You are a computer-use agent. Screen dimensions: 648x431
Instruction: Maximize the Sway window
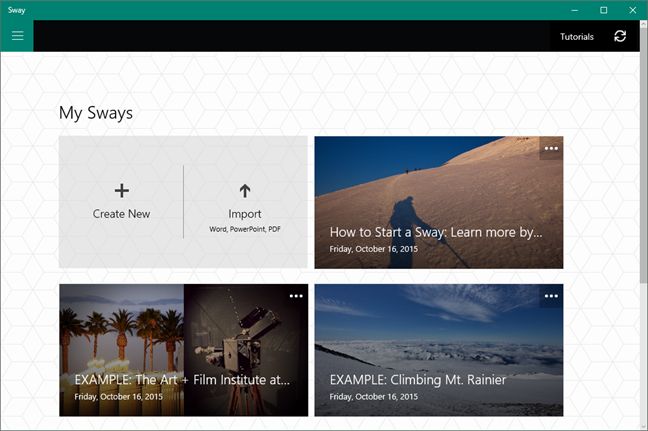tap(603, 10)
